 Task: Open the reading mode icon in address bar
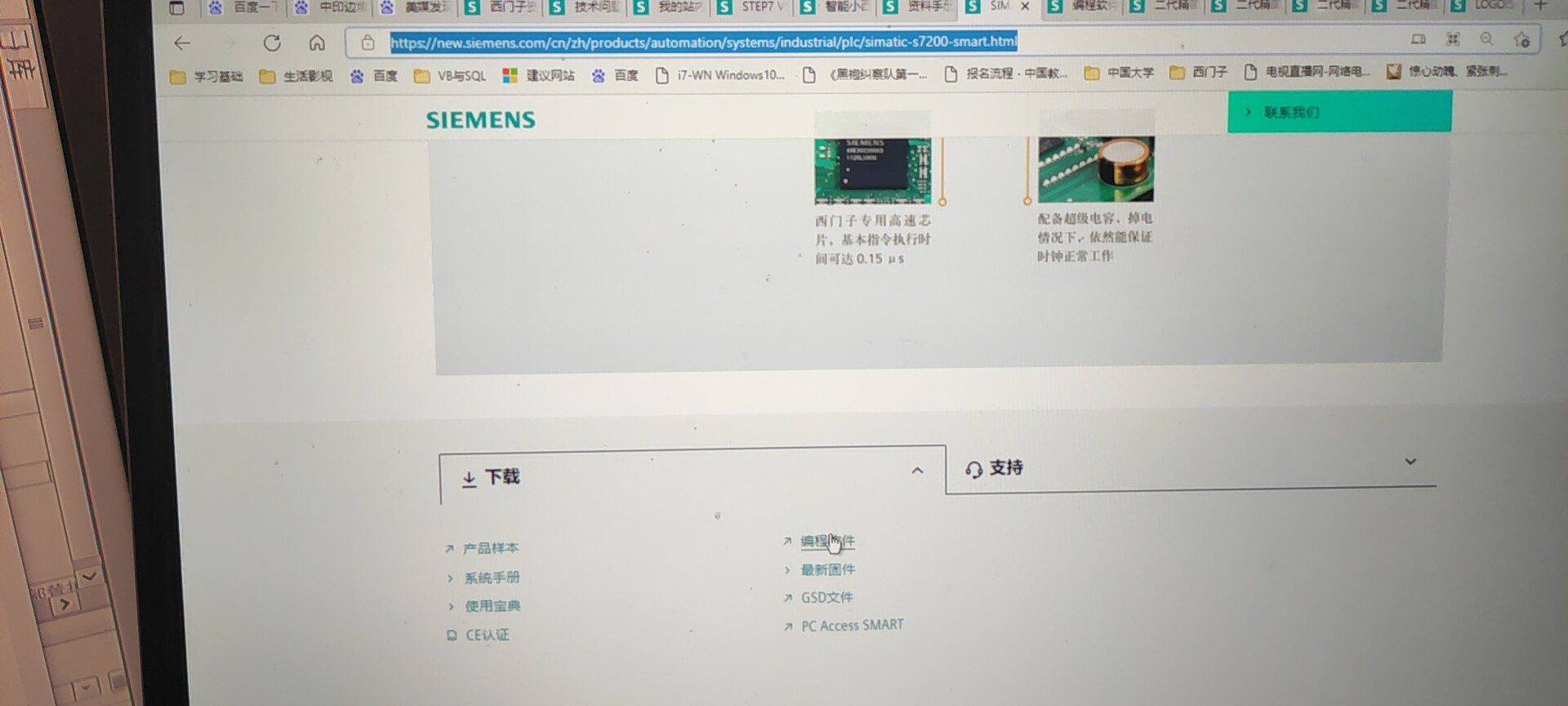pos(1419,39)
